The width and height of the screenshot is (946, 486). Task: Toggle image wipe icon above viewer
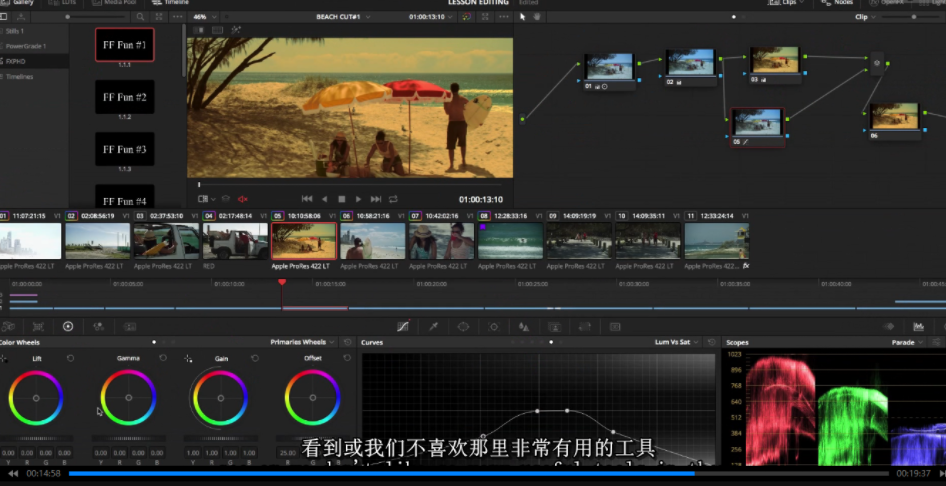click(x=198, y=30)
